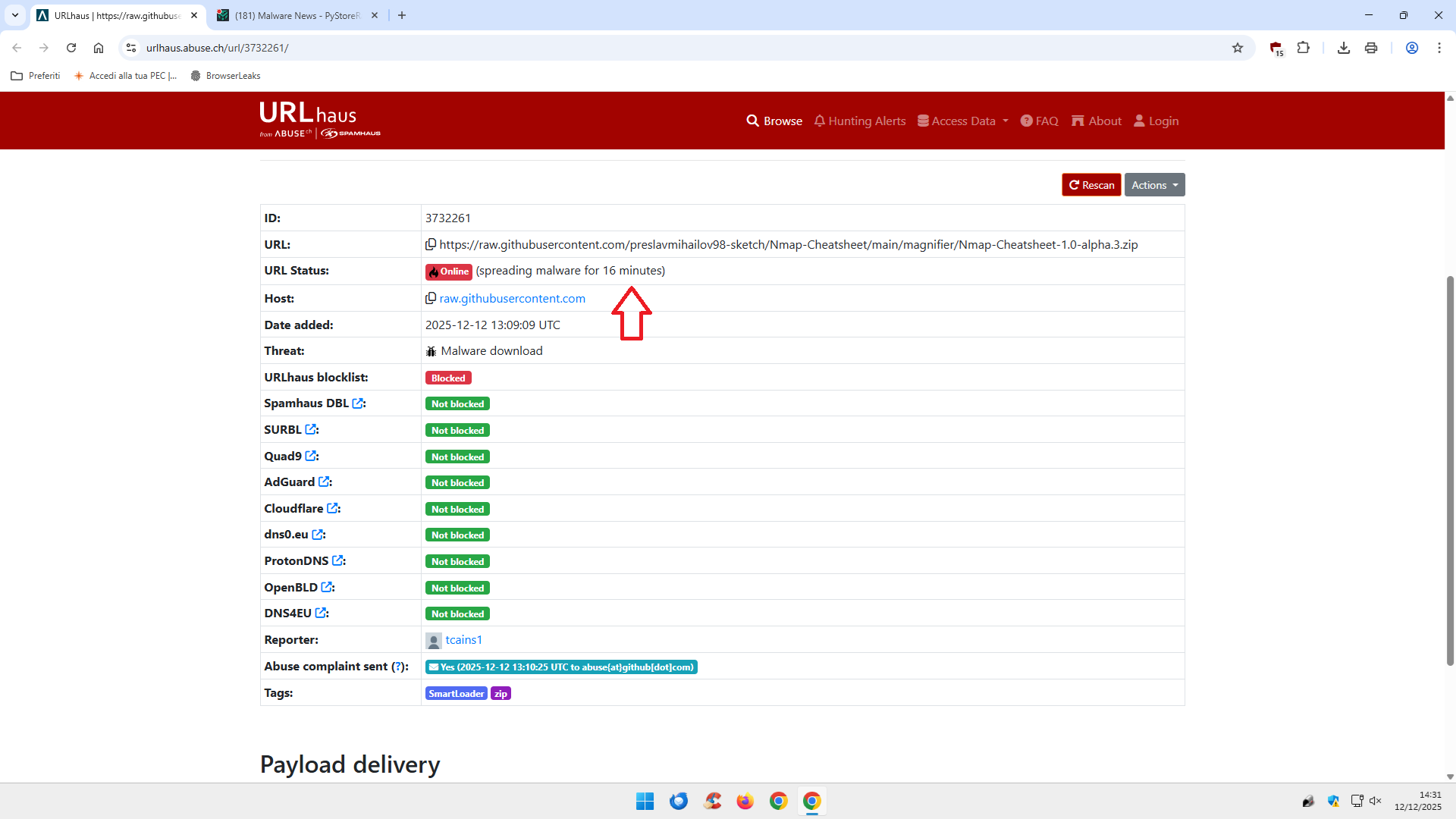
Task: View site information icon in address bar
Action: [x=131, y=48]
